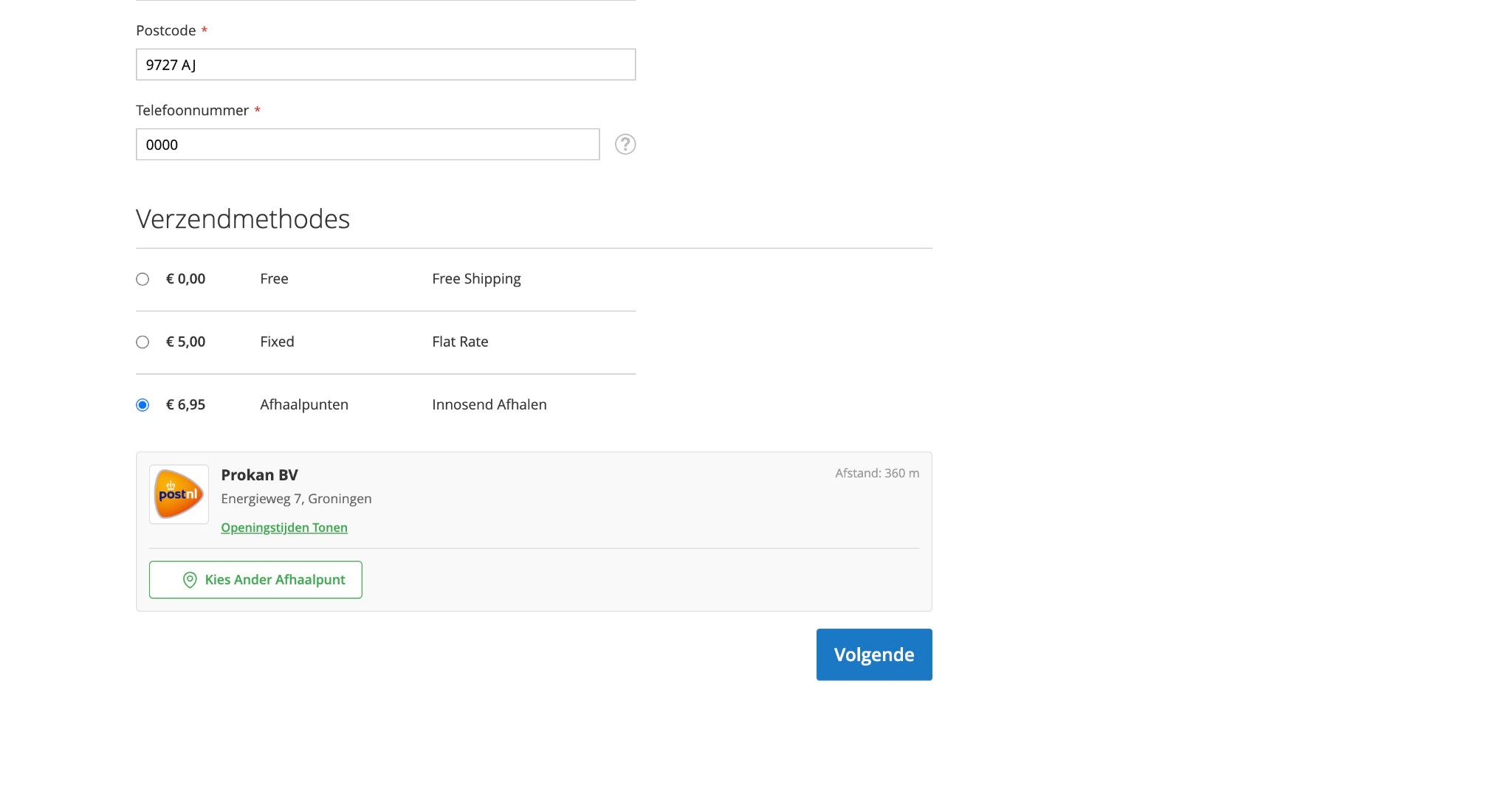Show opening hours via Openingstijden Tonen
Screen dimensions: 1512x791
(x=283, y=527)
